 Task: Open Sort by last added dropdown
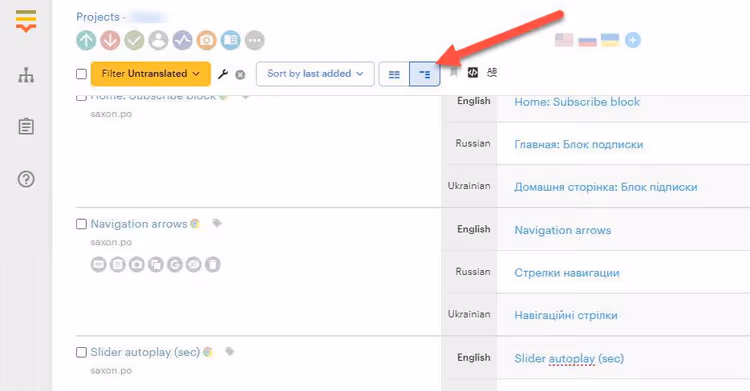(315, 74)
